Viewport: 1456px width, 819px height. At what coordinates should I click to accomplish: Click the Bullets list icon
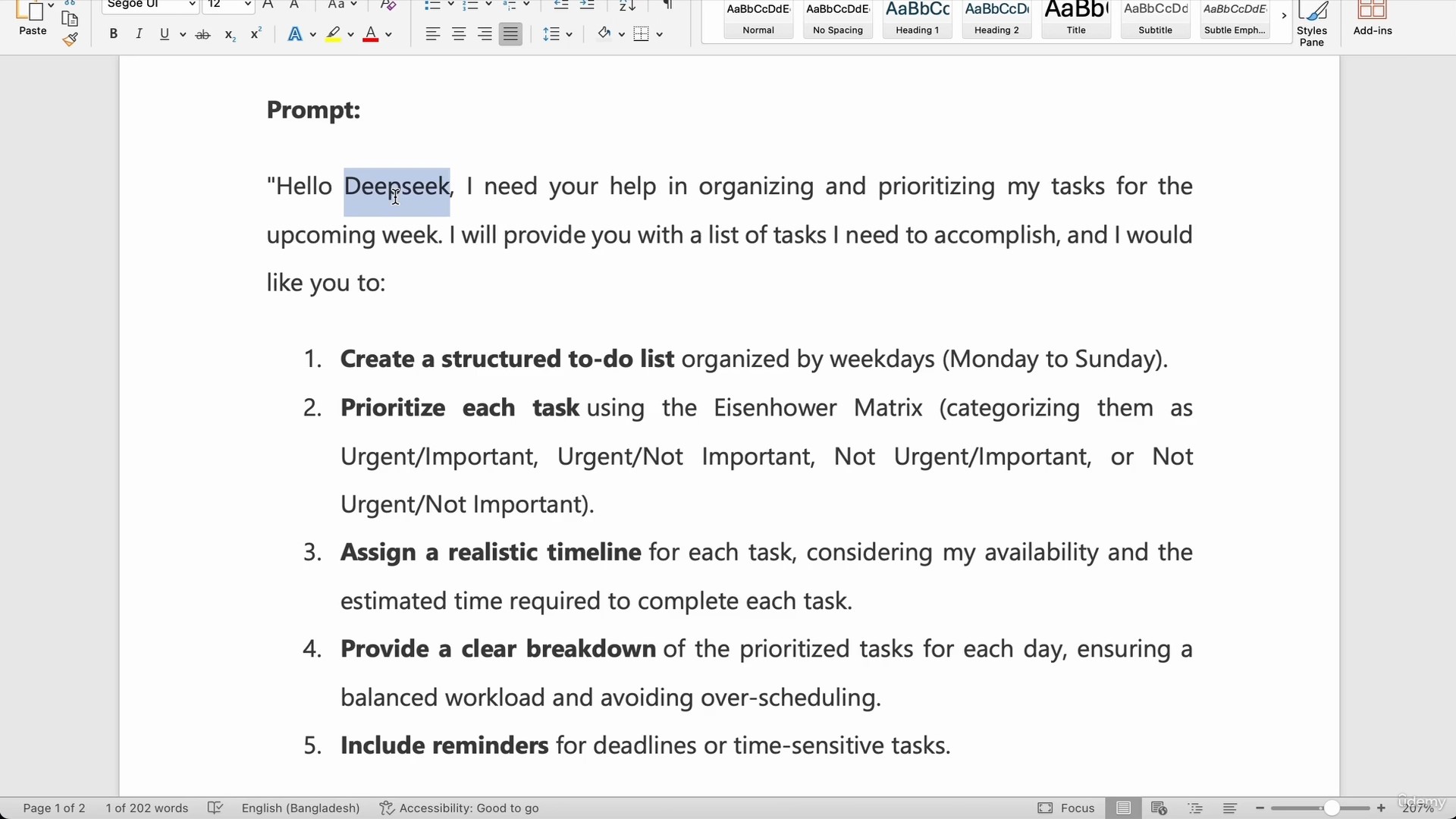coord(432,5)
